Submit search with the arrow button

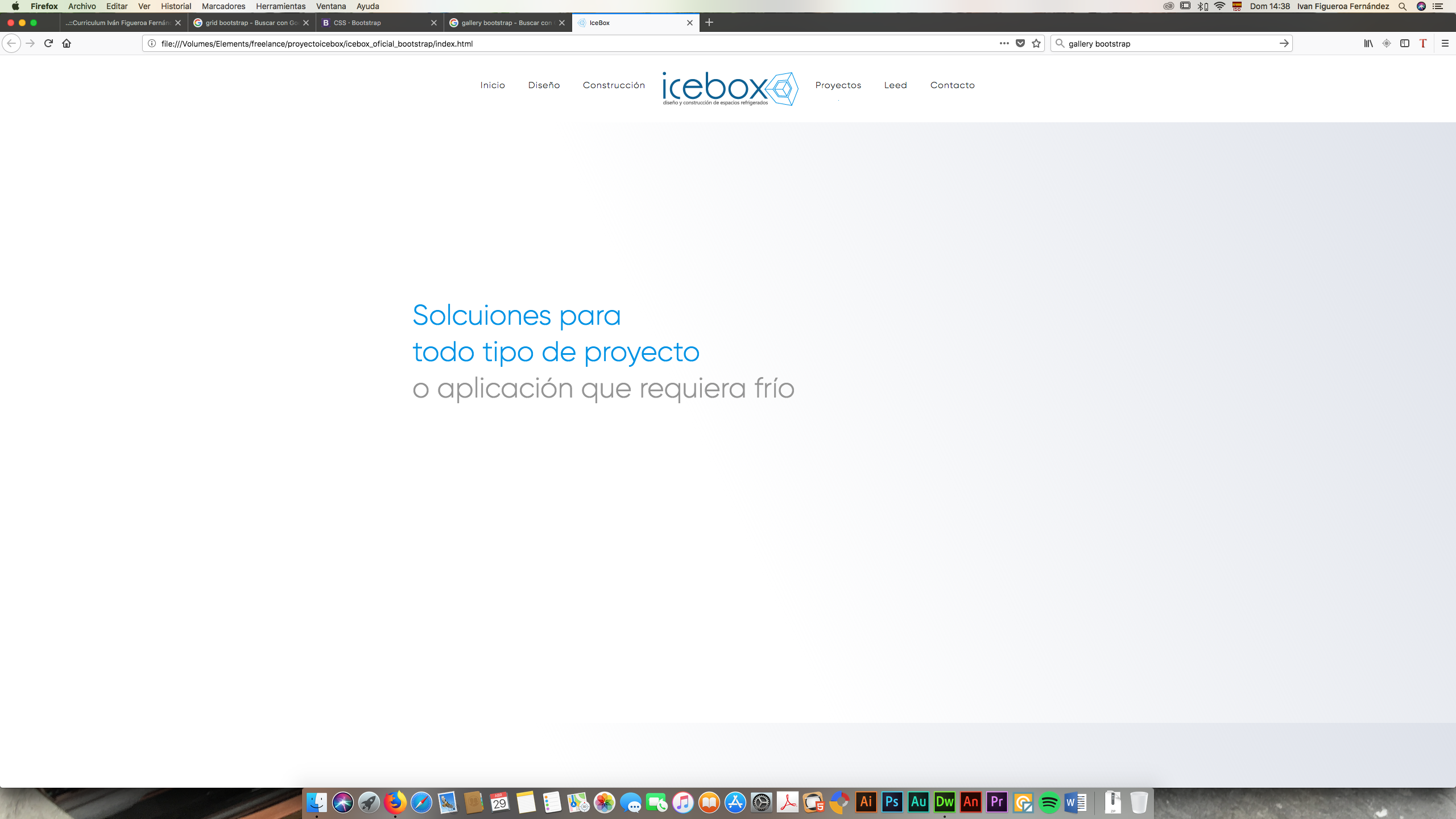[x=1284, y=43]
